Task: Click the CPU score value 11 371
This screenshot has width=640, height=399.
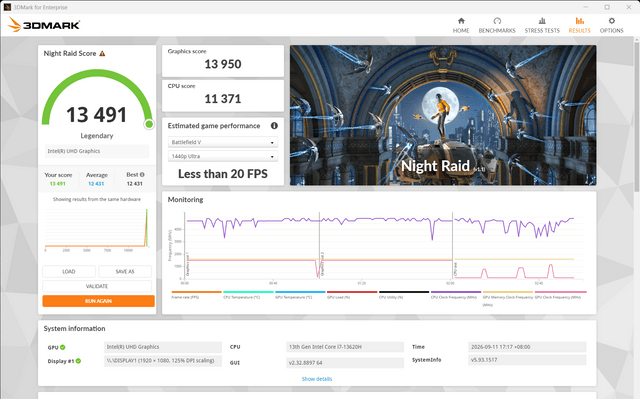Action: point(223,99)
